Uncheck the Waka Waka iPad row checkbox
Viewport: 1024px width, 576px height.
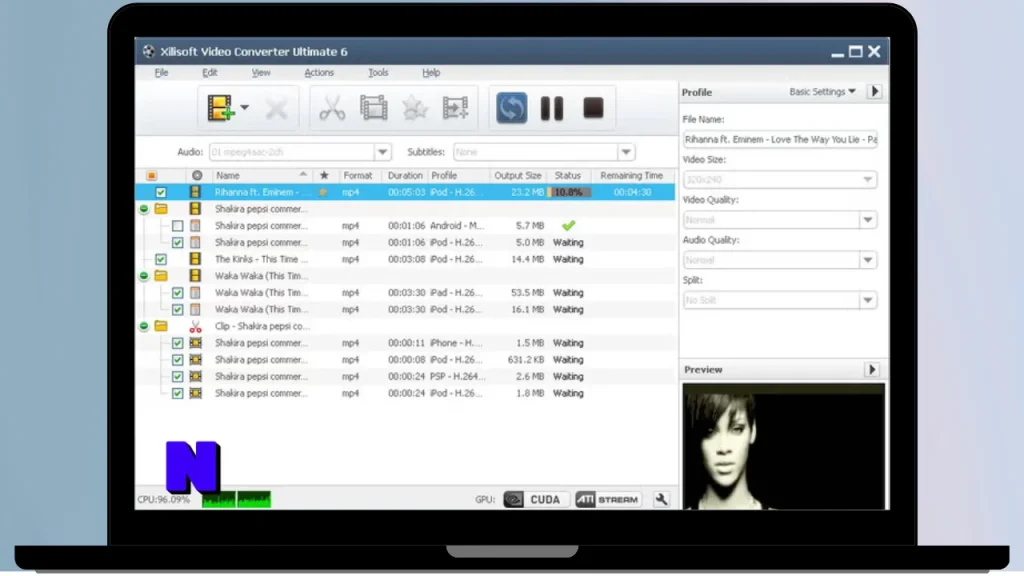178,293
